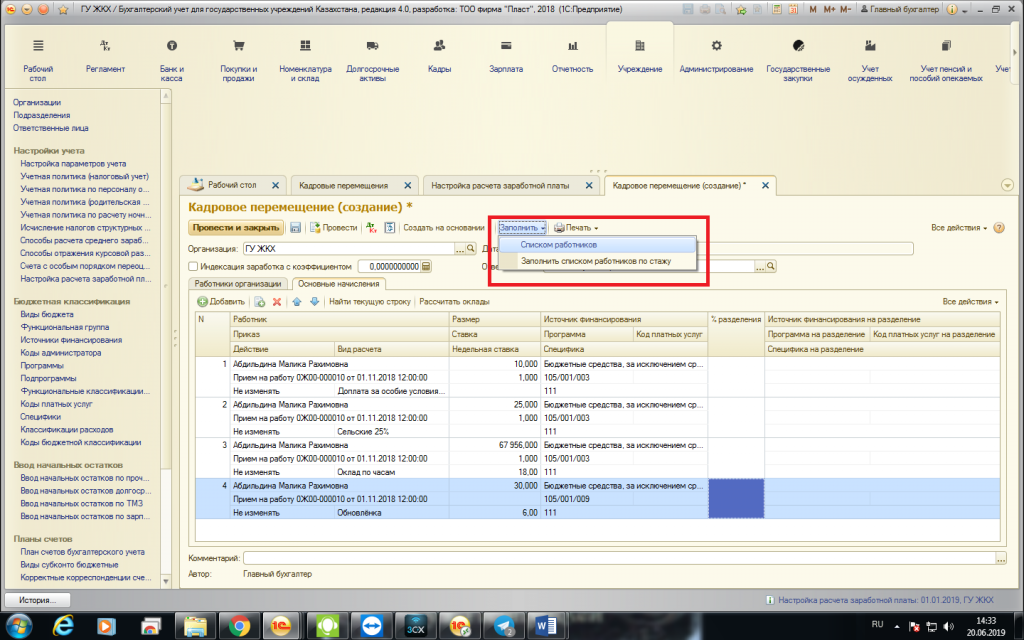Click into the Комментарий input field

point(620,558)
